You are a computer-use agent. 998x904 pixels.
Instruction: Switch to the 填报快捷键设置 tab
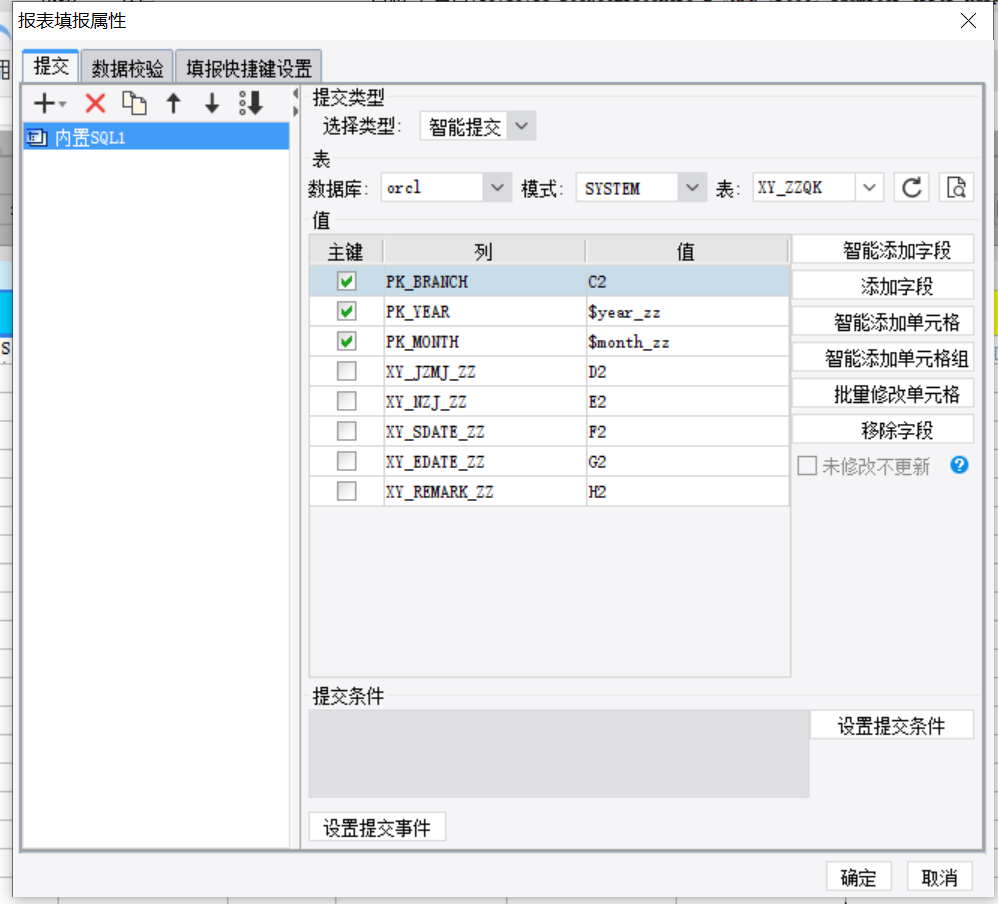point(248,68)
